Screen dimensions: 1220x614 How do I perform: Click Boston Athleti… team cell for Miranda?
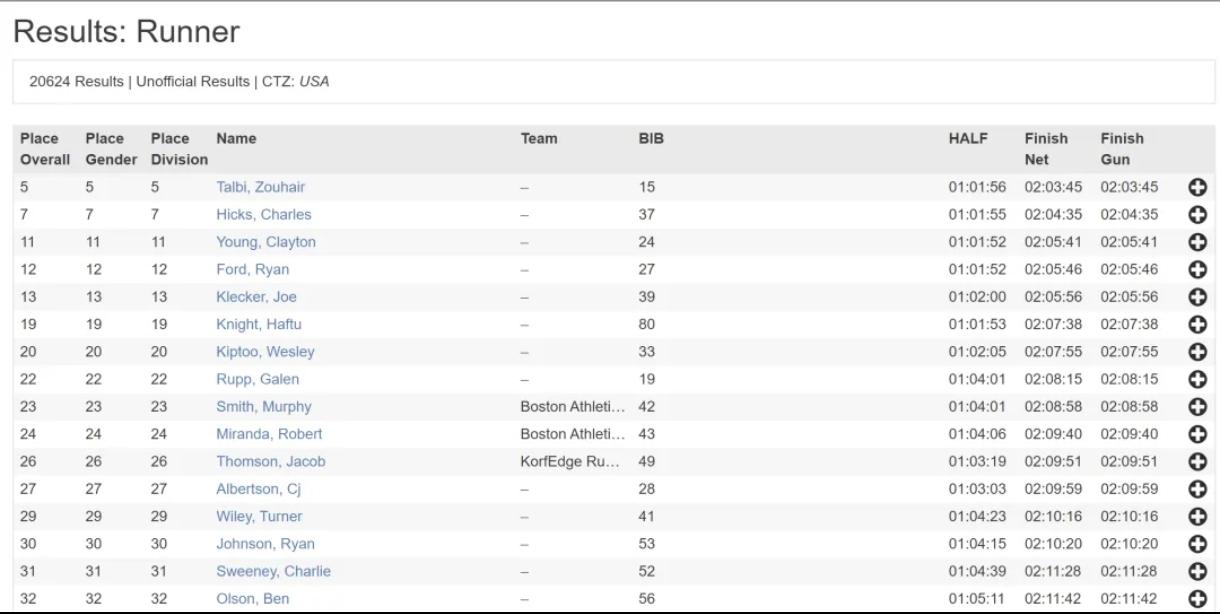(573, 434)
